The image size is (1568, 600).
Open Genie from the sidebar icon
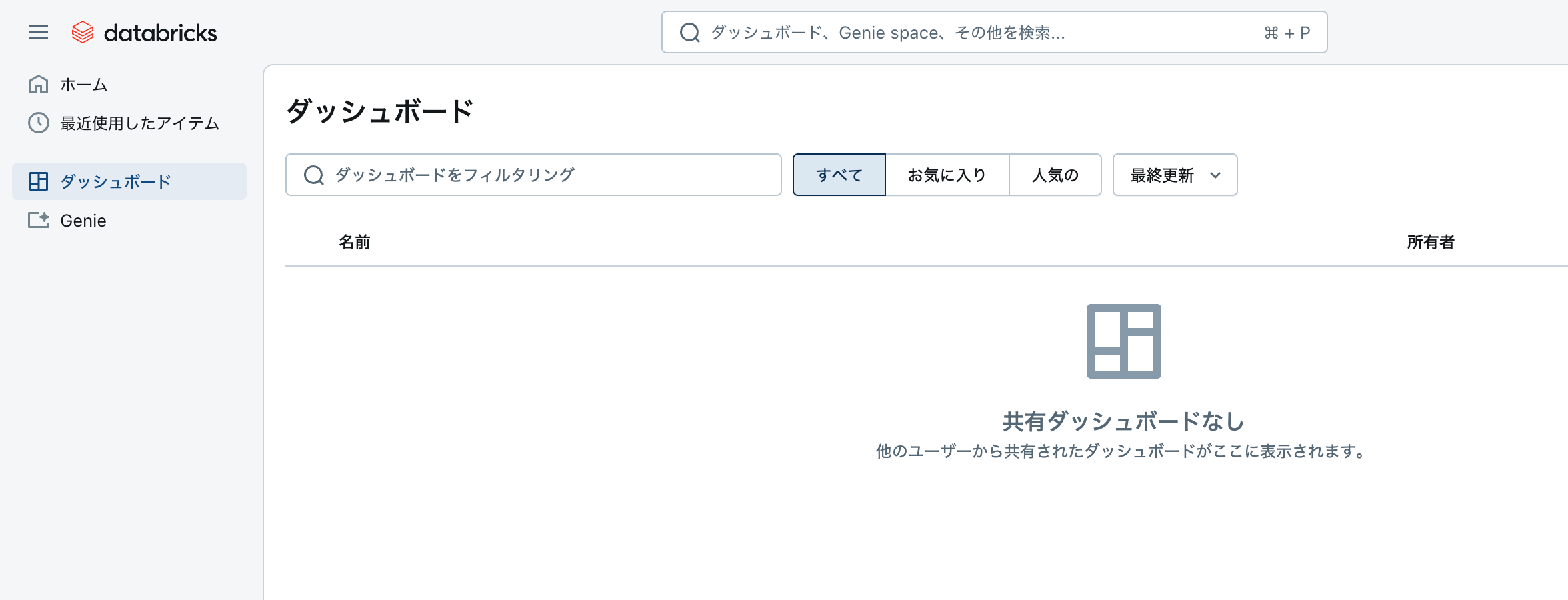[x=38, y=220]
